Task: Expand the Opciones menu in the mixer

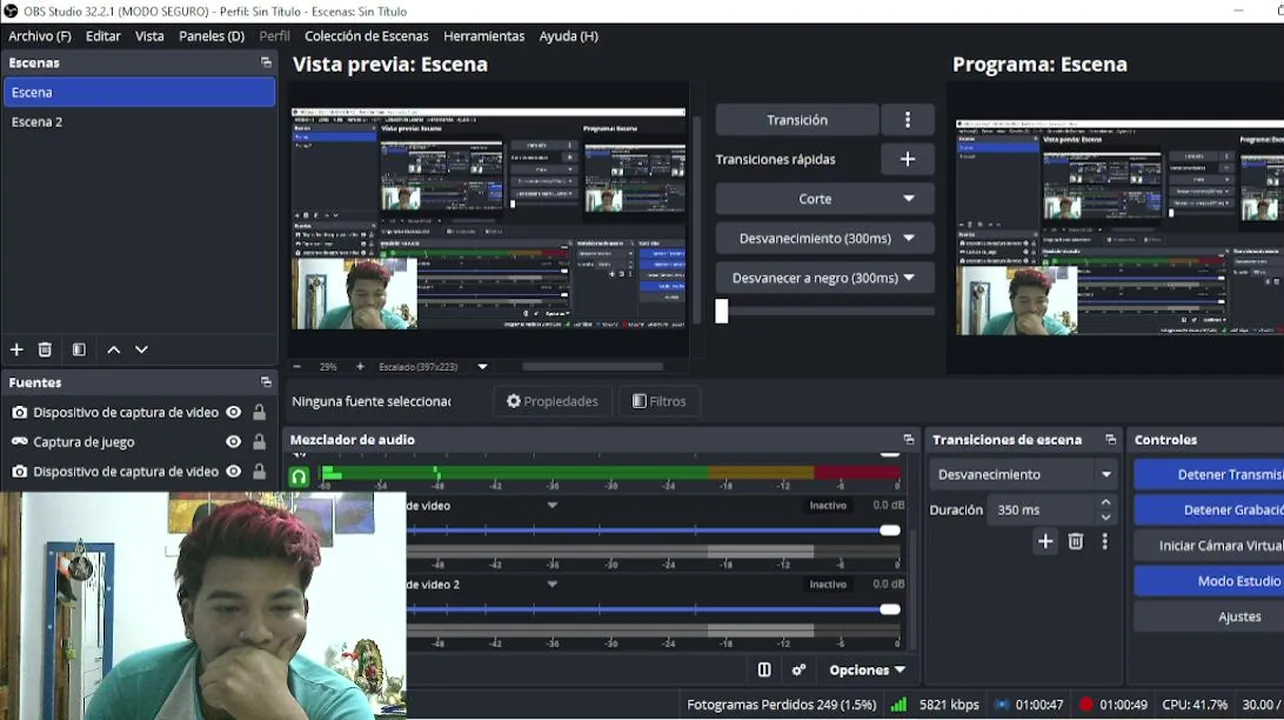Action: [x=867, y=670]
